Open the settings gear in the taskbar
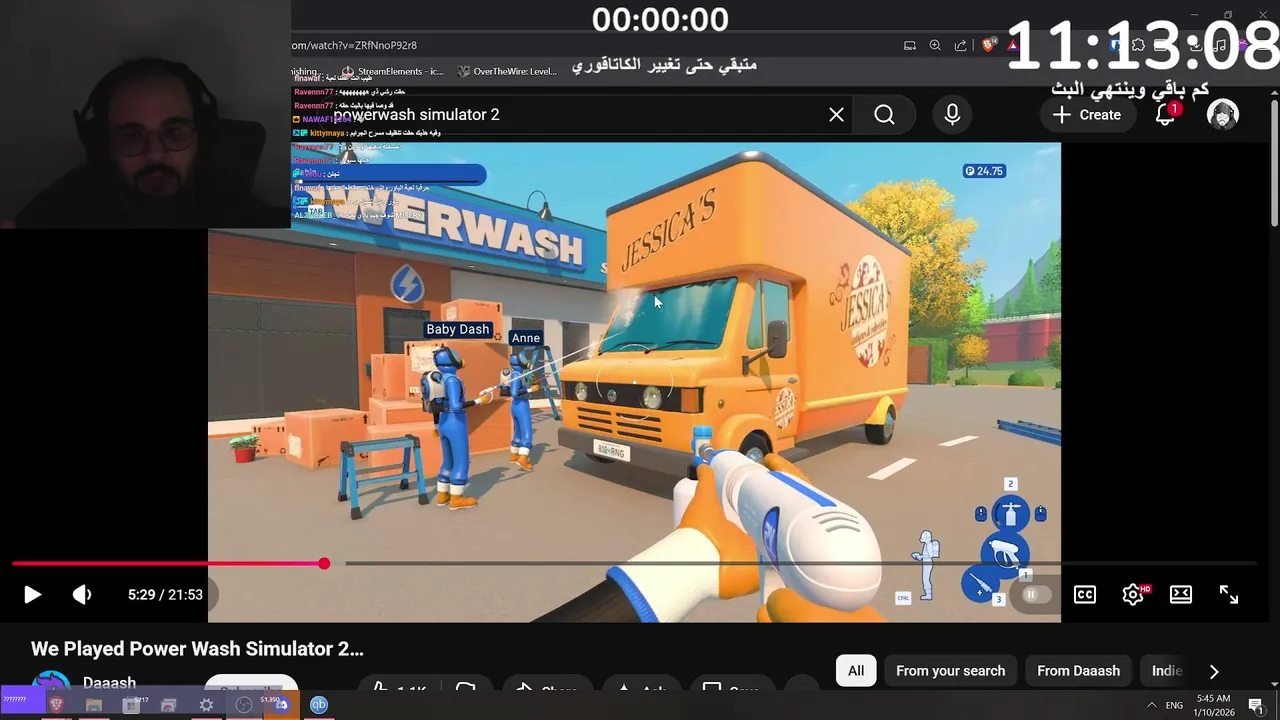This screenshot has height=720, width=1280. tap(206, 705)
